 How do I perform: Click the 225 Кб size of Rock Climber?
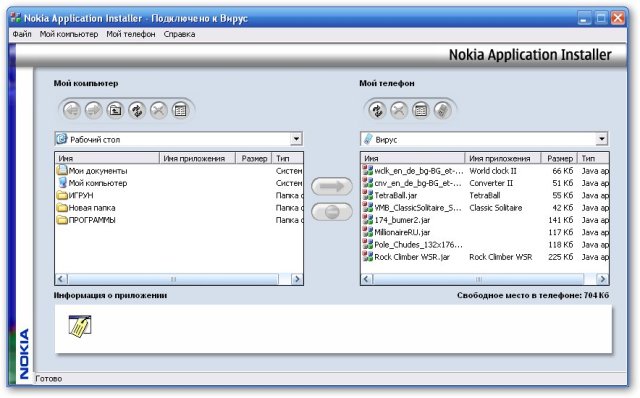tap(560, 257)
